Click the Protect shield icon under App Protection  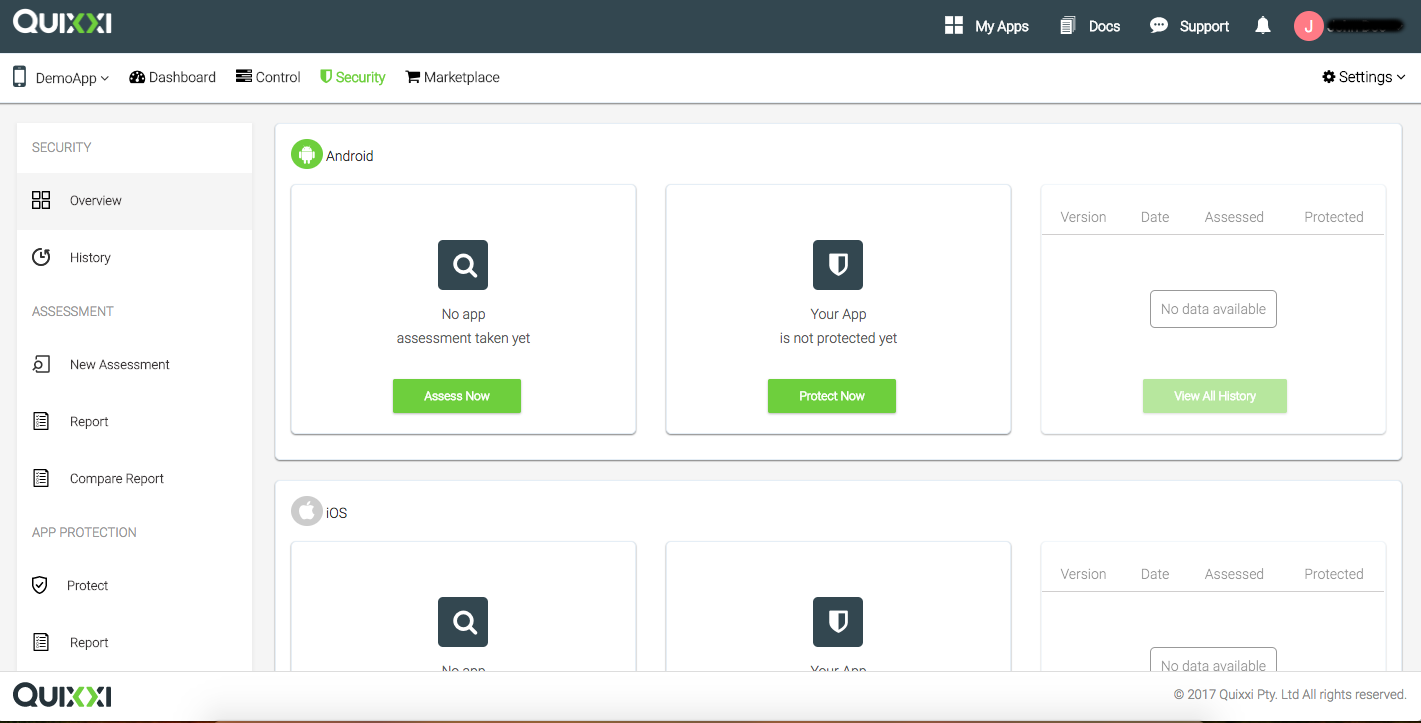click(x=41, y=585)
